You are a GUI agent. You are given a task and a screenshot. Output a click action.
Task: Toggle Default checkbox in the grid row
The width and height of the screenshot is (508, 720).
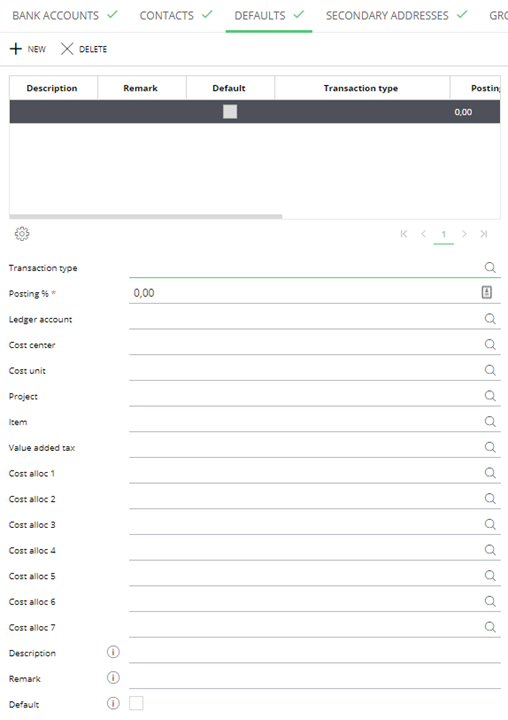click(230, 112)
